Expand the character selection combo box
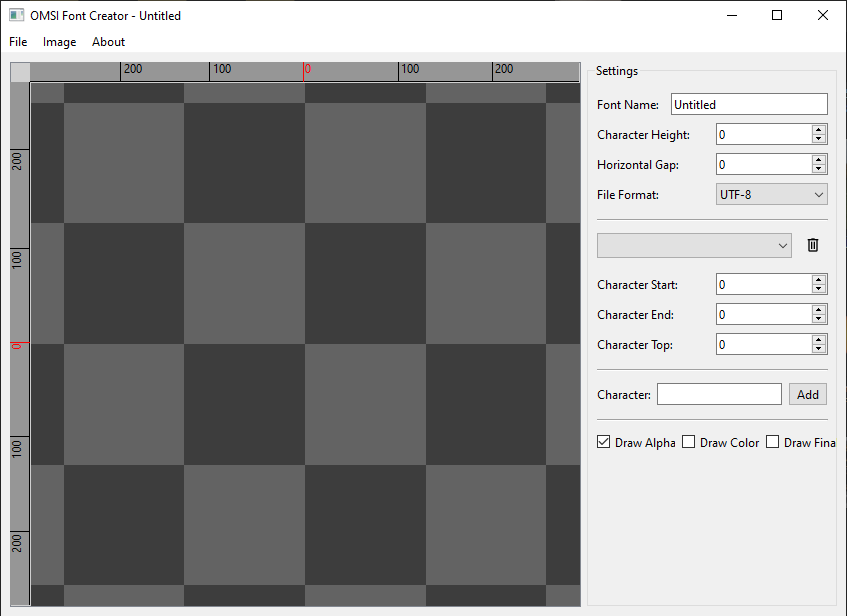Image resolution: width=847 pixels, height=616 pixels. click(x=694, y=245)
